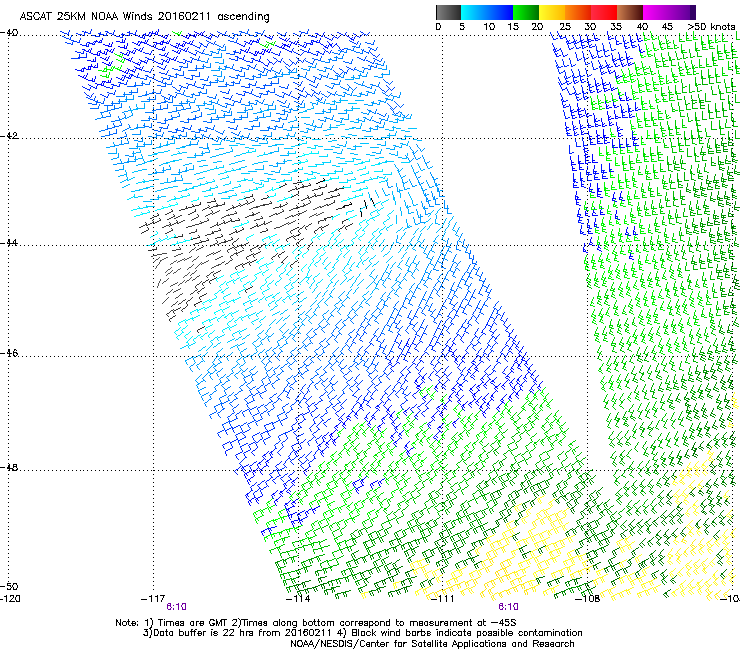This screenshot has width=740, height=650.
Task: Click the '-42' latitude axis label
Action: click(9, 136)
